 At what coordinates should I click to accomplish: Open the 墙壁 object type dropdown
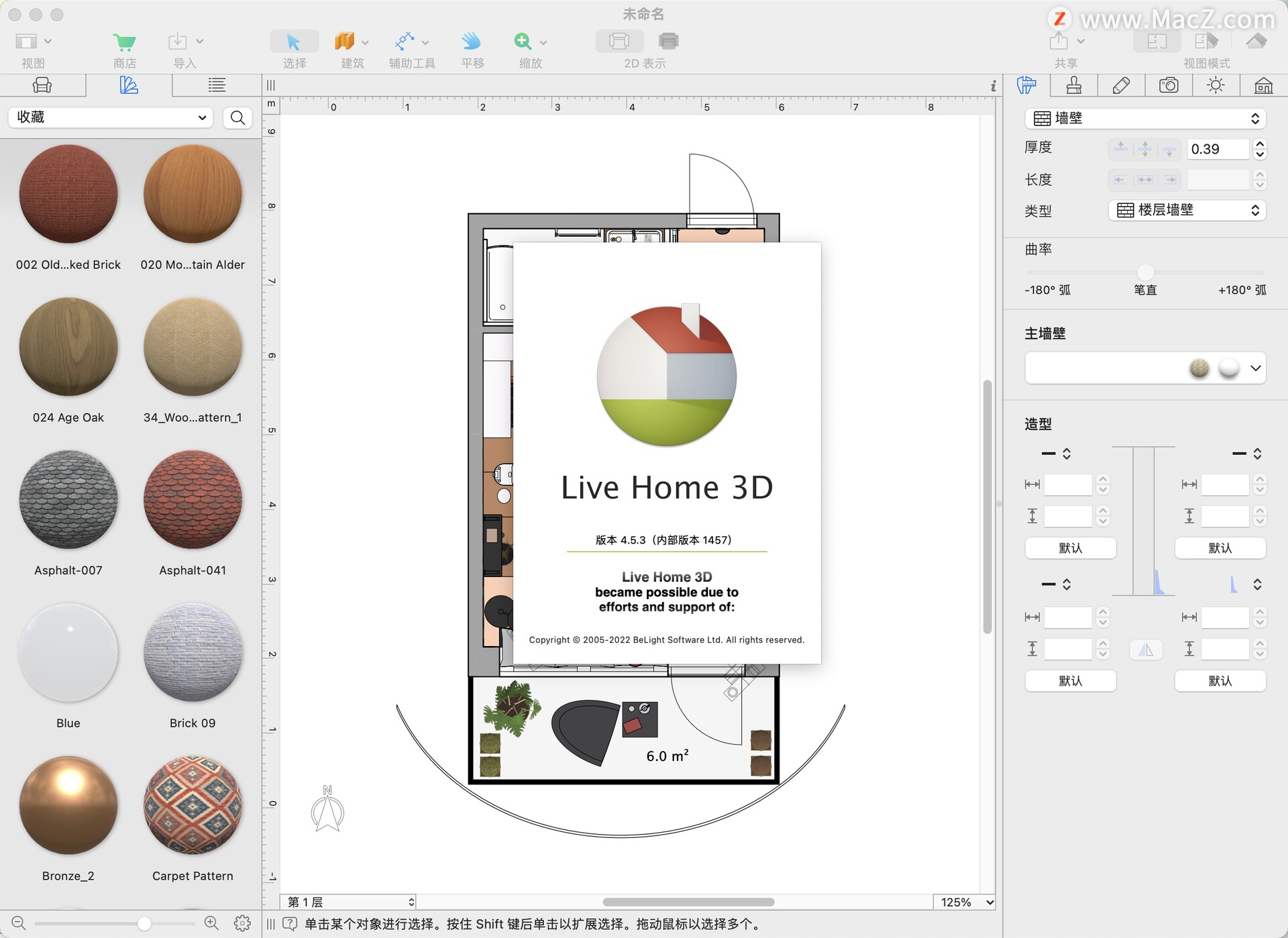pyautogui.click(x=1145, y=118)
